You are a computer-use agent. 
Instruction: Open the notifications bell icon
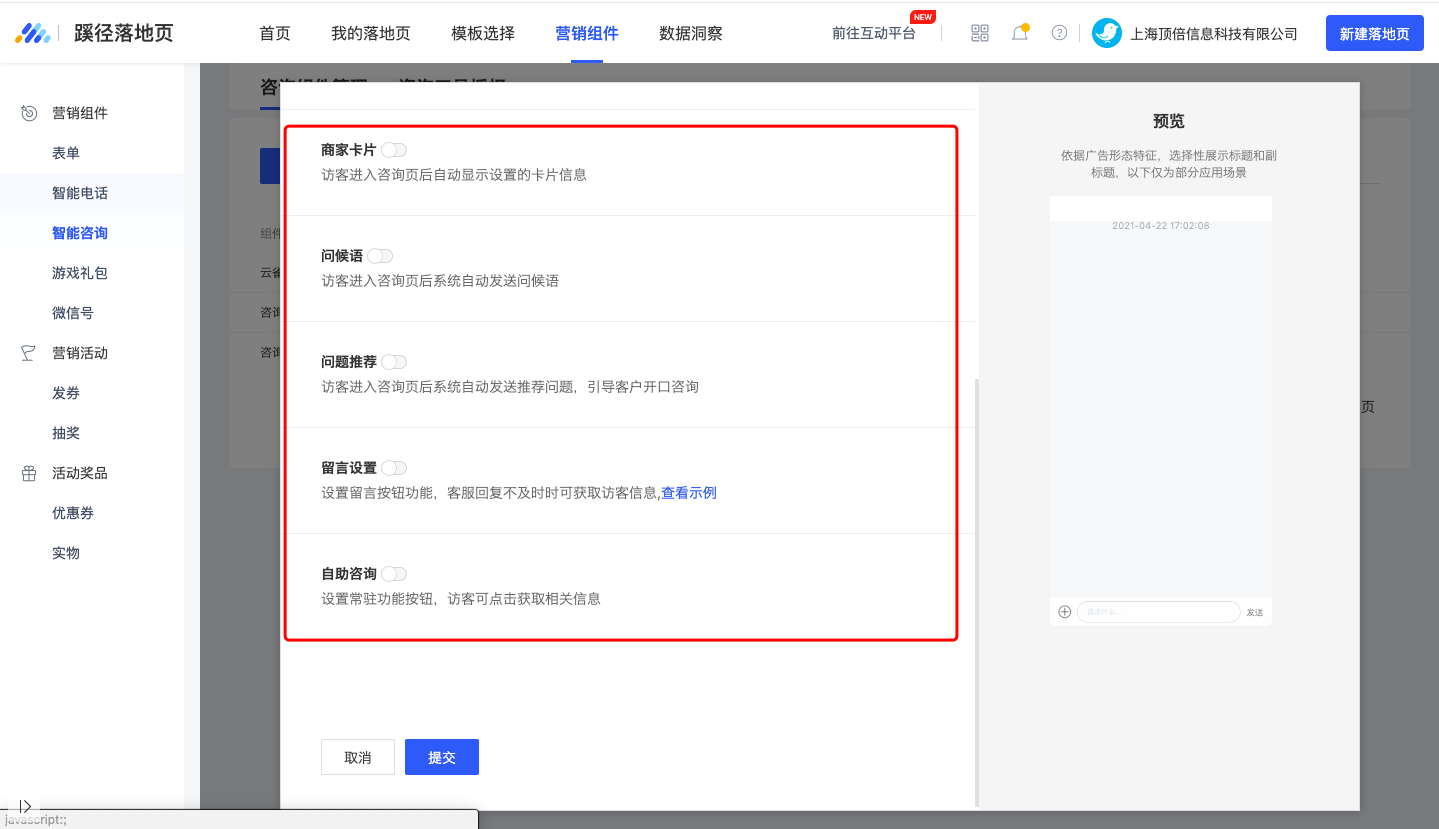point(1019,33)
